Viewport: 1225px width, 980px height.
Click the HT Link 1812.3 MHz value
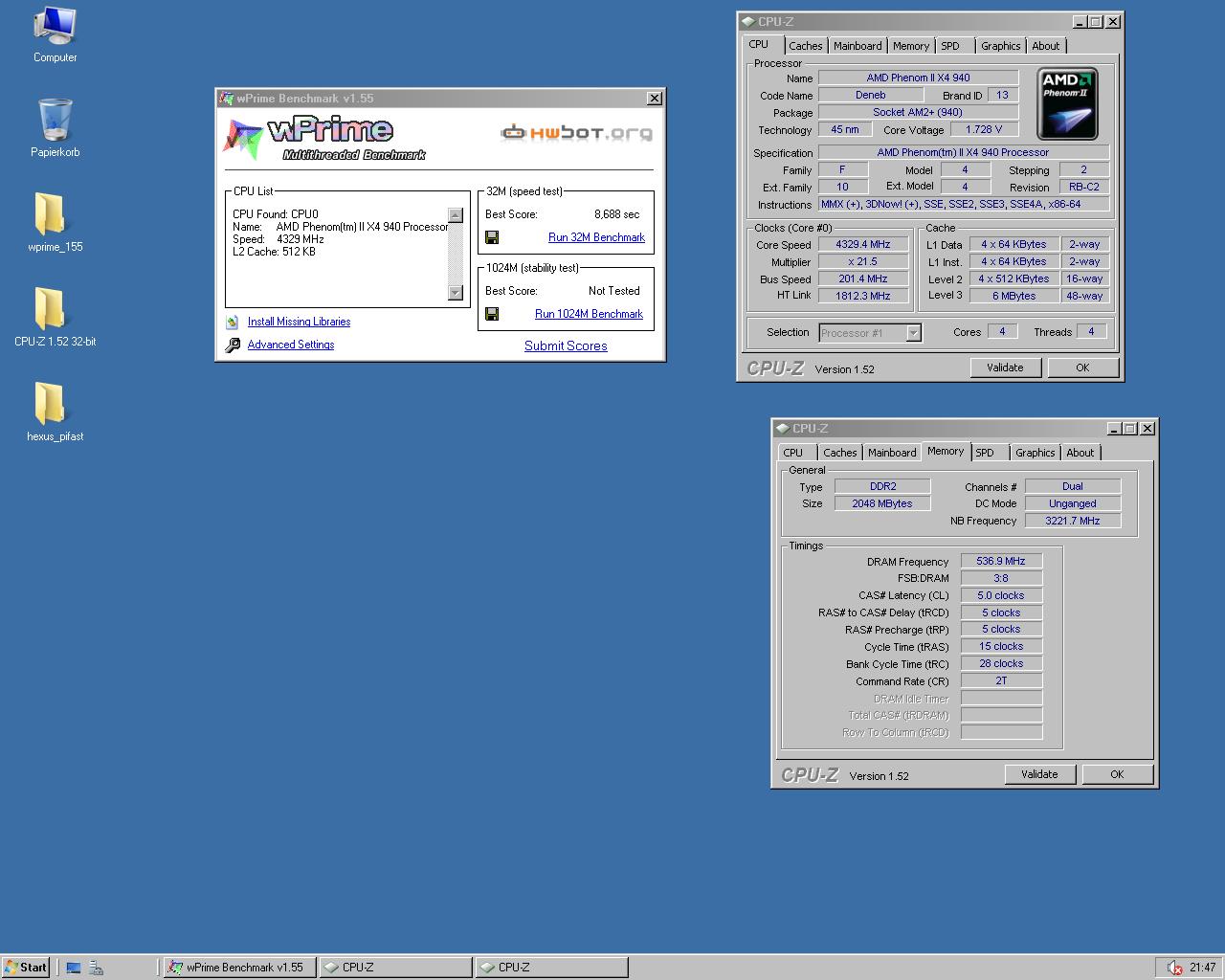[x=863, y=296]
